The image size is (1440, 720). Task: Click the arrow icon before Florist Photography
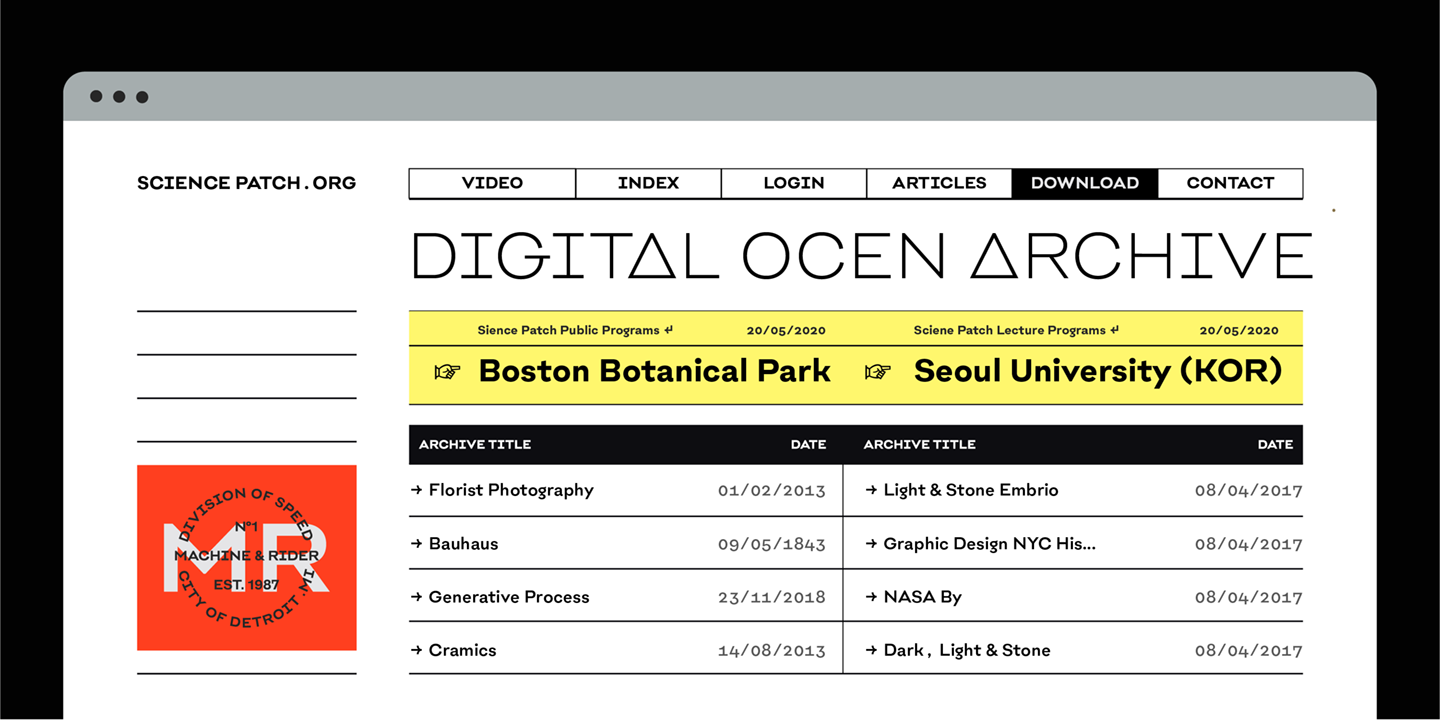pyautogui.click(x=416, y=490)
